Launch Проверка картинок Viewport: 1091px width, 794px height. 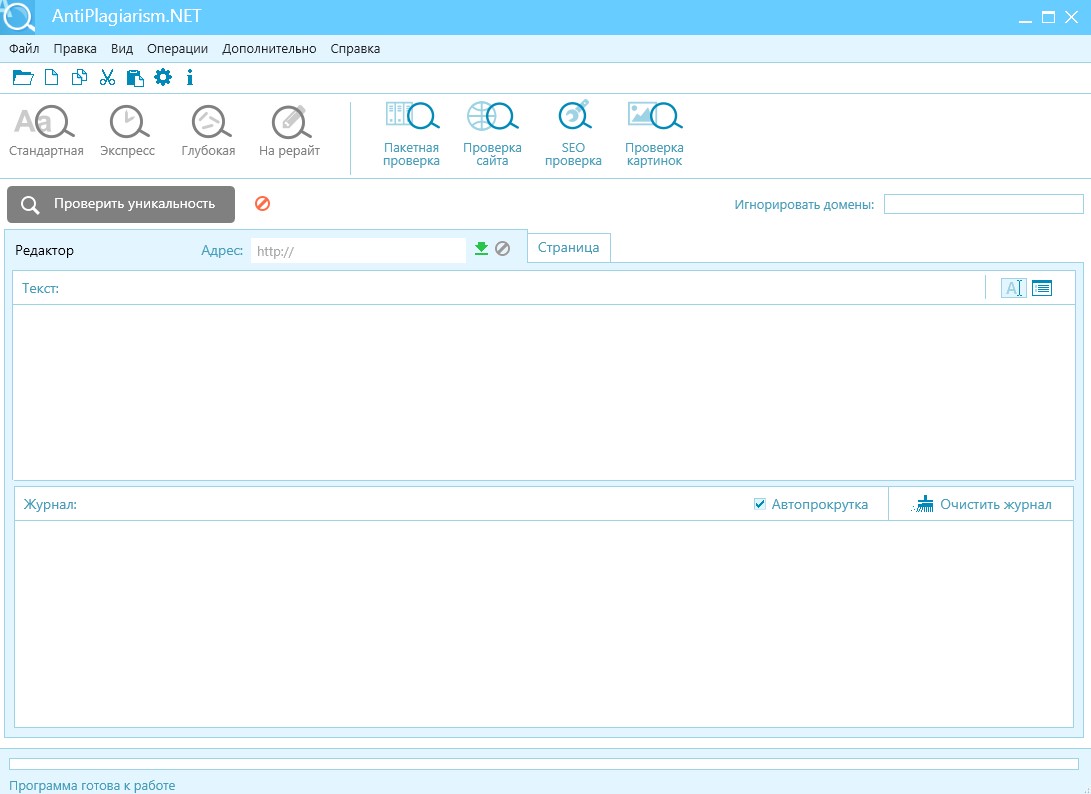click(x=654, y=134)
